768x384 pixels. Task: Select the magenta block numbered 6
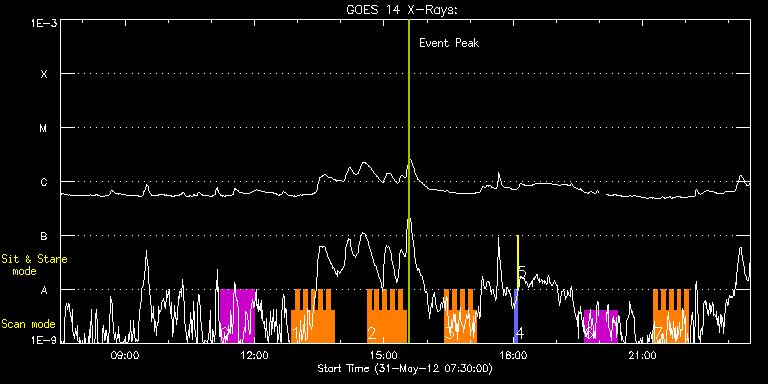click(x=600, y=326)
